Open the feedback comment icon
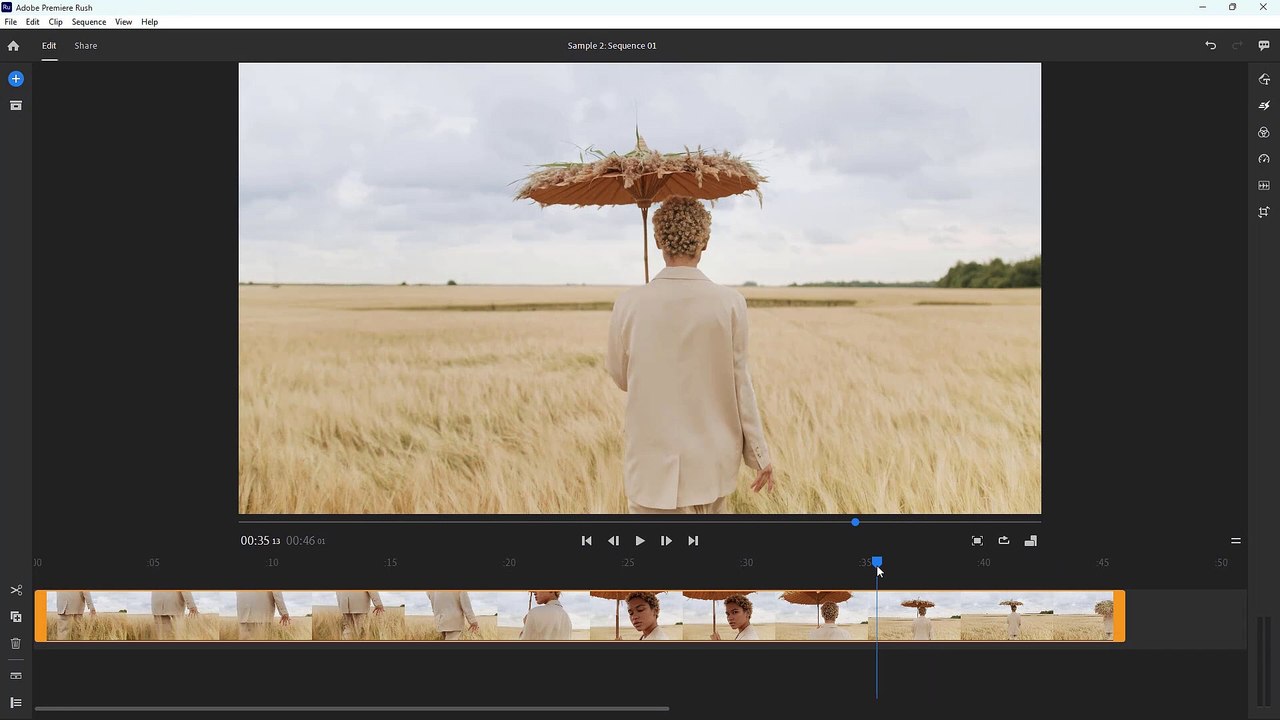Image resolution: width=1280 pixels, height=720 pixels. [x=1264, y=46]
